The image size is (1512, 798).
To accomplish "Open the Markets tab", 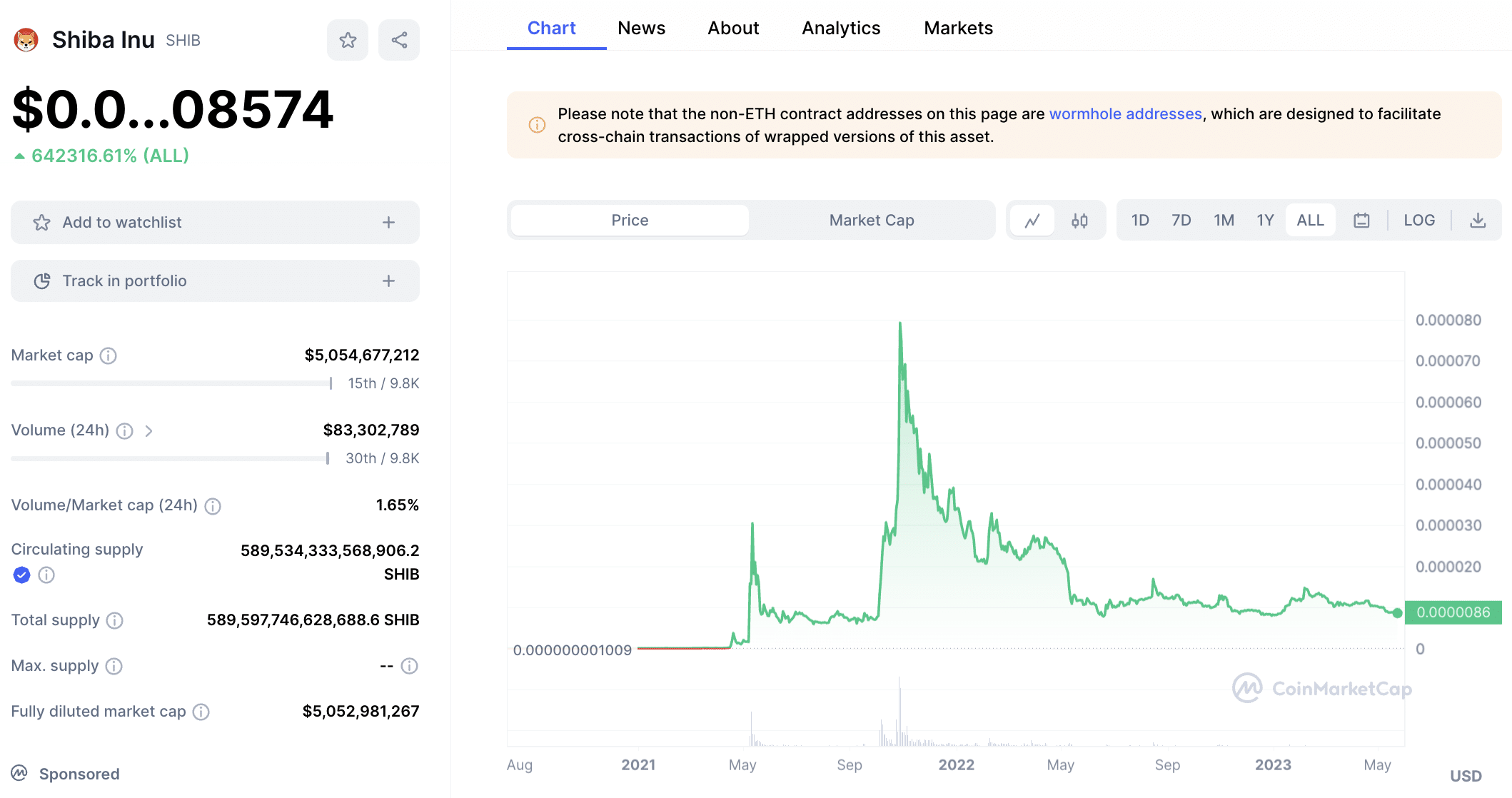I will 958,28.
